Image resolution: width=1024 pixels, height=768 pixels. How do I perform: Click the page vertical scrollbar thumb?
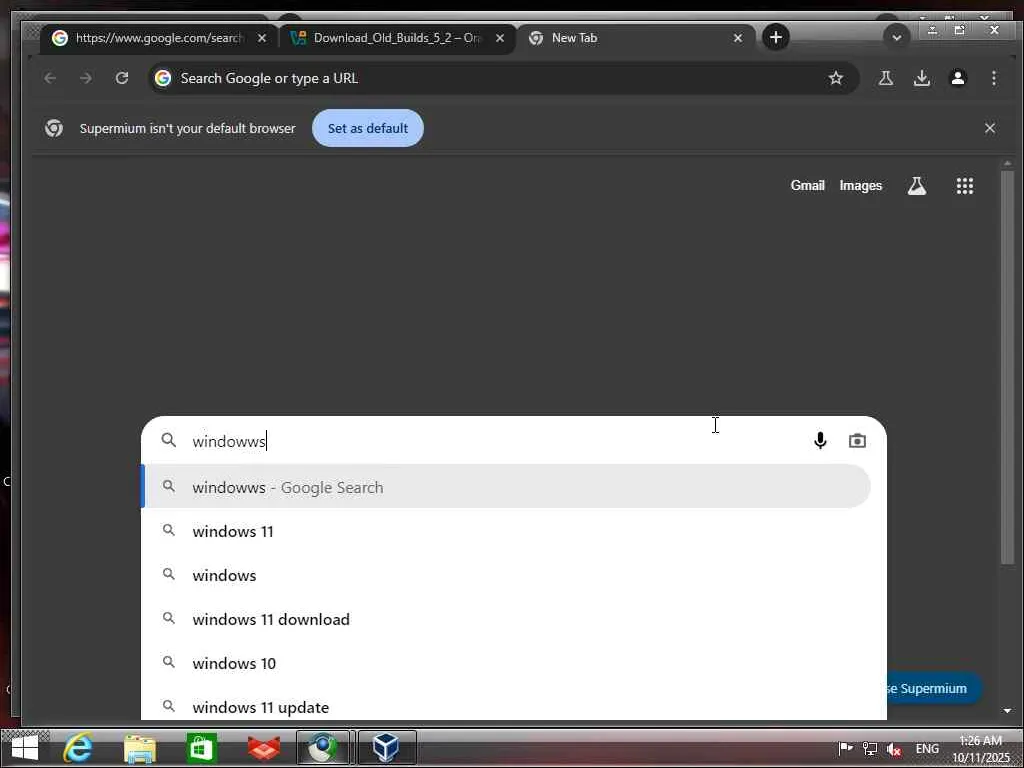pyautogui.click(x=1006, y=366)
